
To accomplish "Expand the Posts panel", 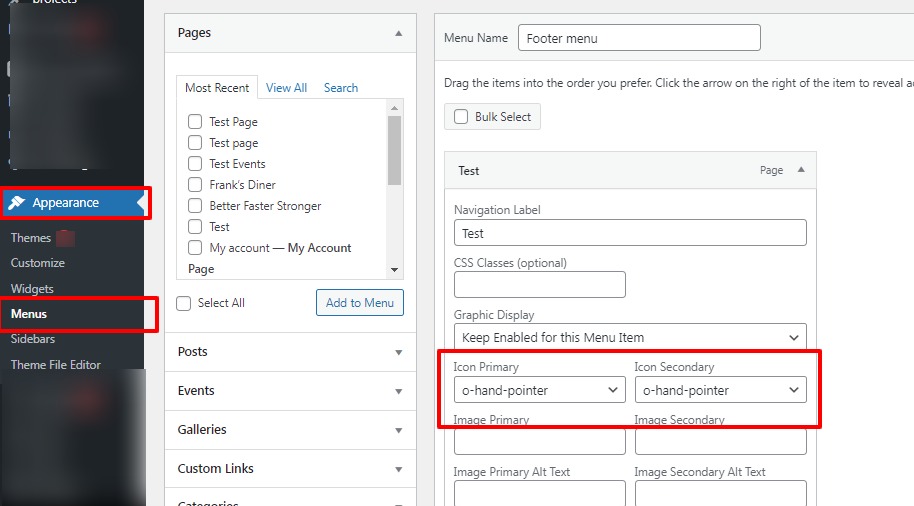I will (x=399, y=352).
